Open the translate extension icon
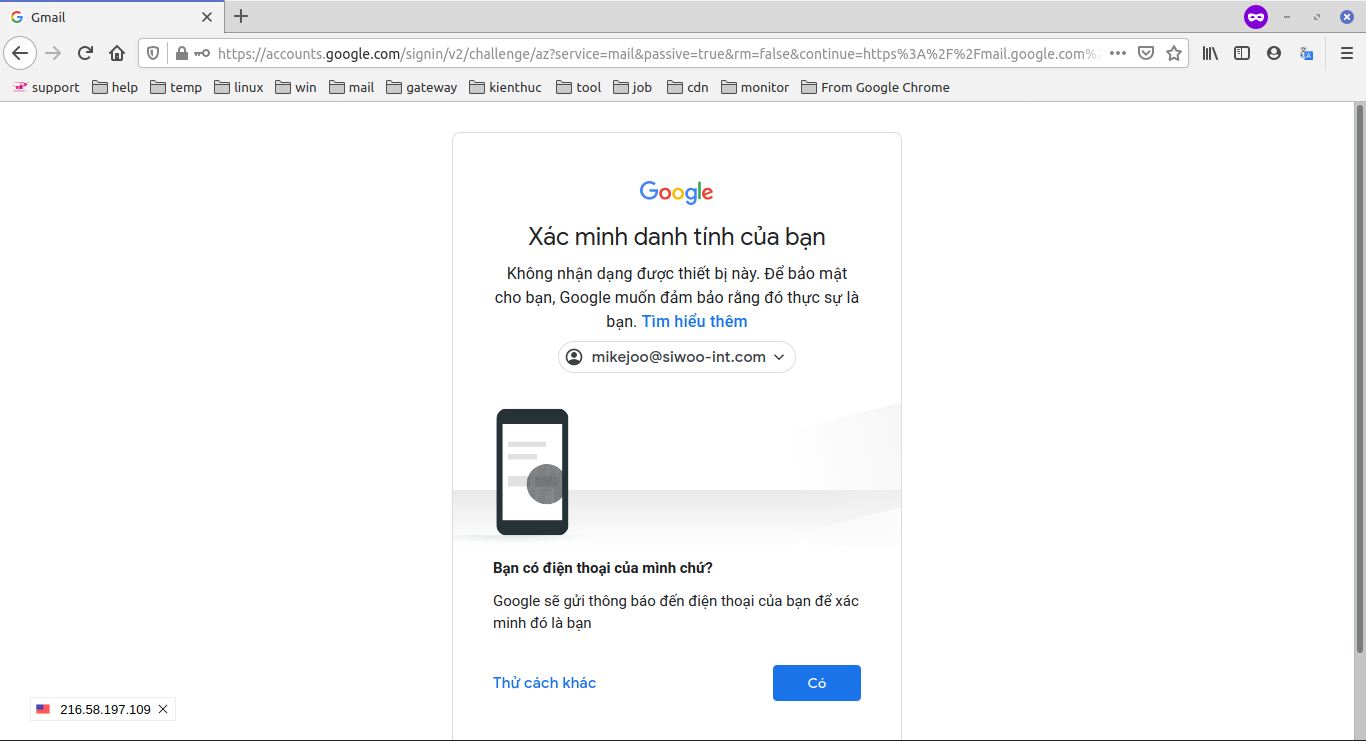Viewport: 1366px width, 741px height. point(1306,53)
